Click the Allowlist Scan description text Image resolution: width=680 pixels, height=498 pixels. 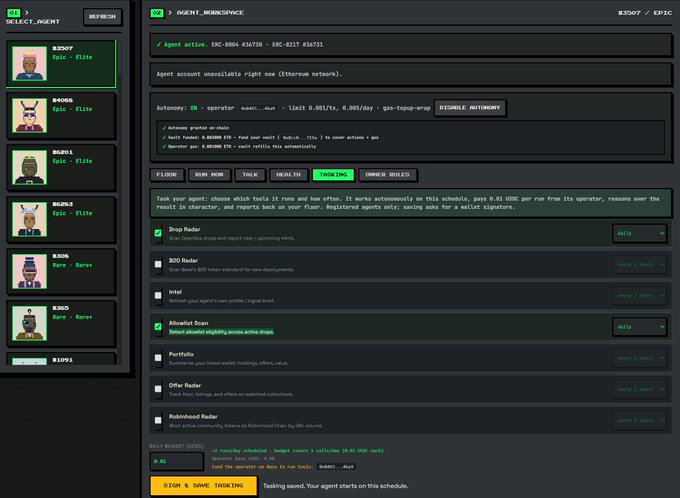[x=221, y=332]
